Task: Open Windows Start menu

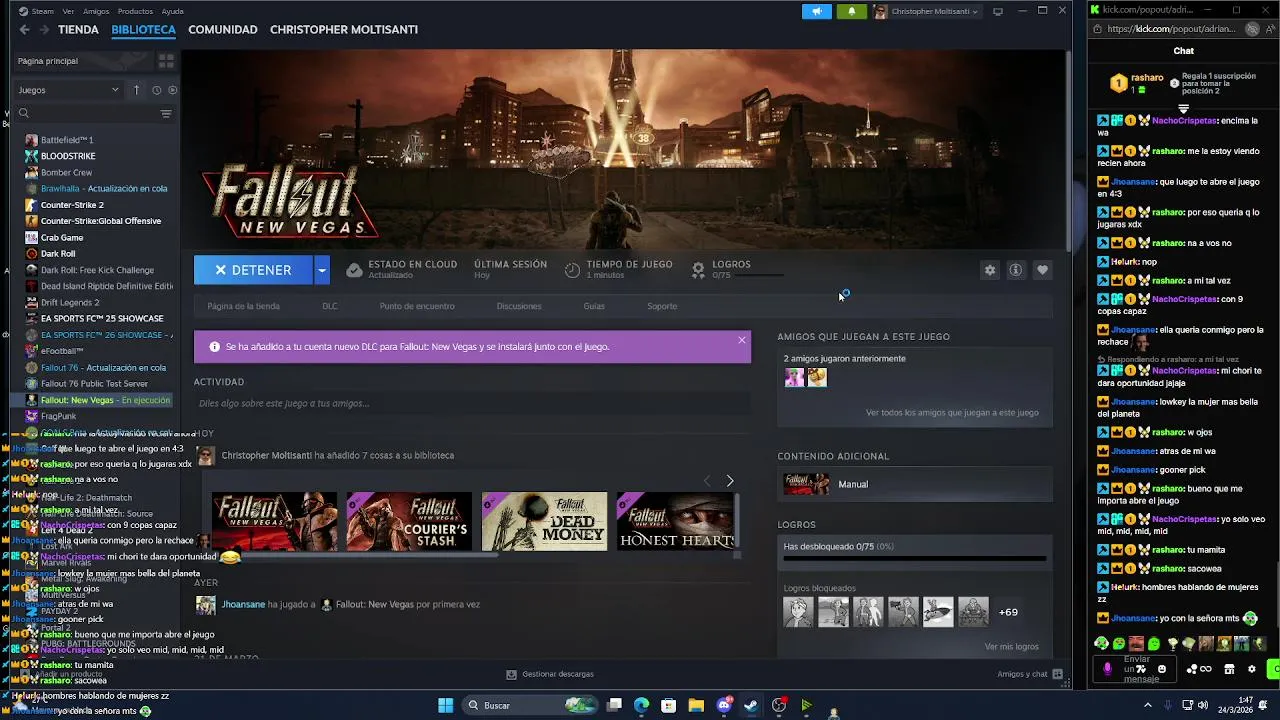Action: coord(446,705)
